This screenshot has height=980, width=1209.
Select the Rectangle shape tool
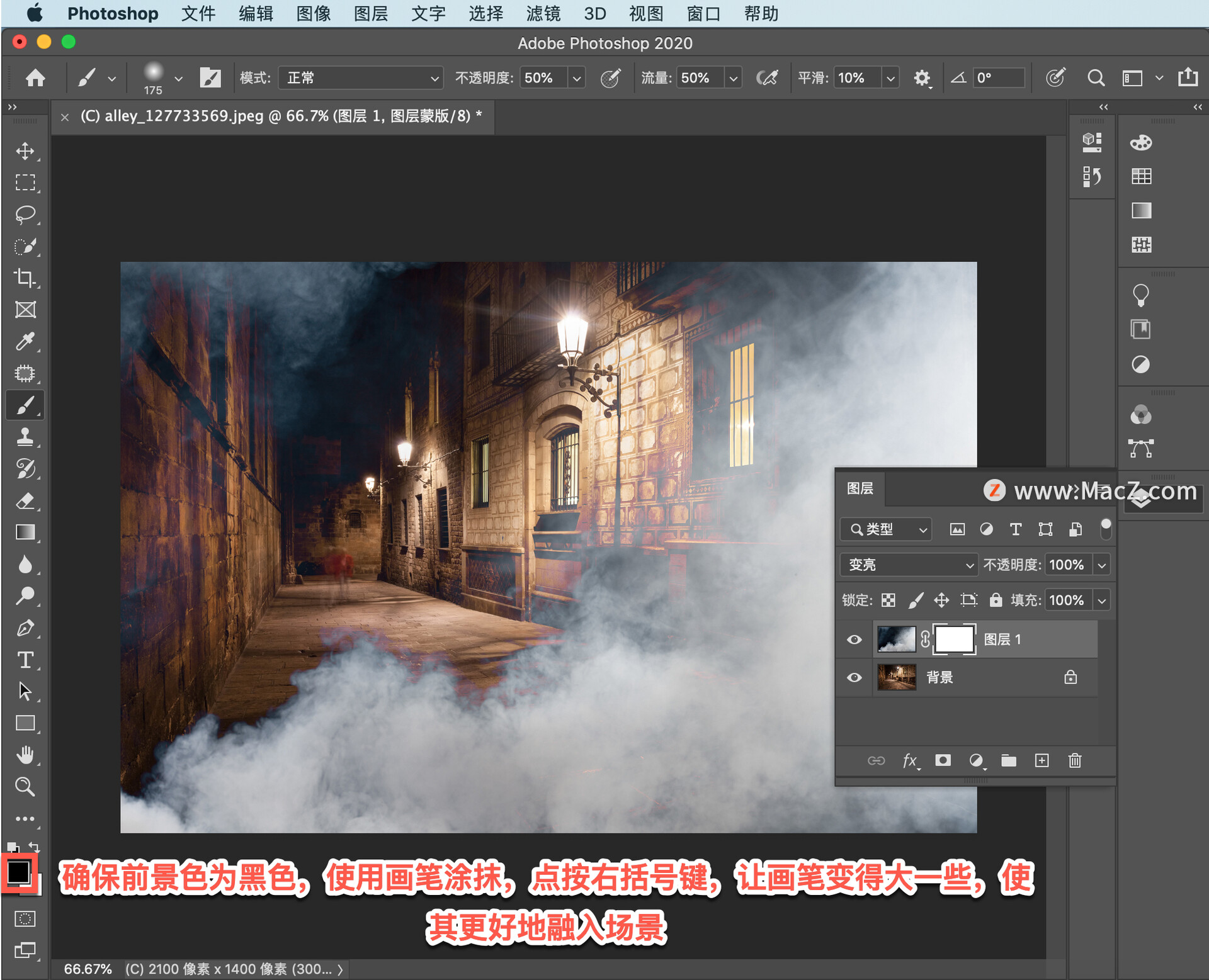click(x=25, y=723)
